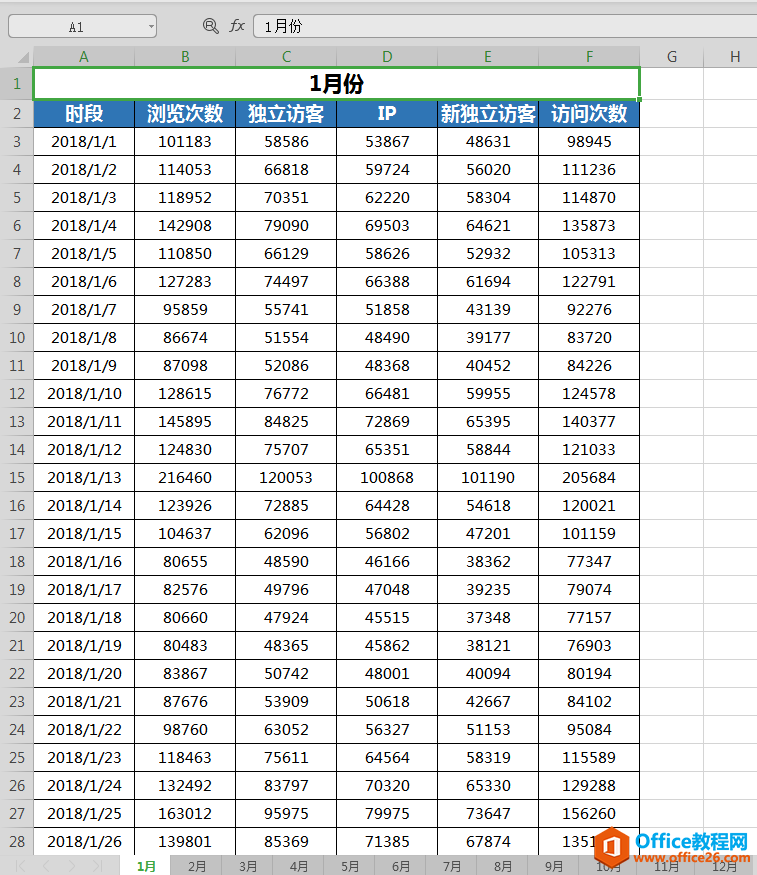The height and width of the screenshot is (875, 757).
Task: Select column A header
Action: [x=84, y=57]
